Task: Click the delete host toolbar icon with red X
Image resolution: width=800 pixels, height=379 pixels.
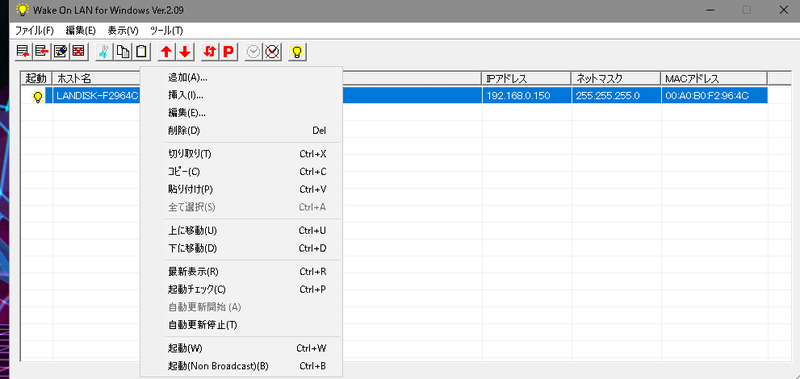Action: click(x=78, y=52)
